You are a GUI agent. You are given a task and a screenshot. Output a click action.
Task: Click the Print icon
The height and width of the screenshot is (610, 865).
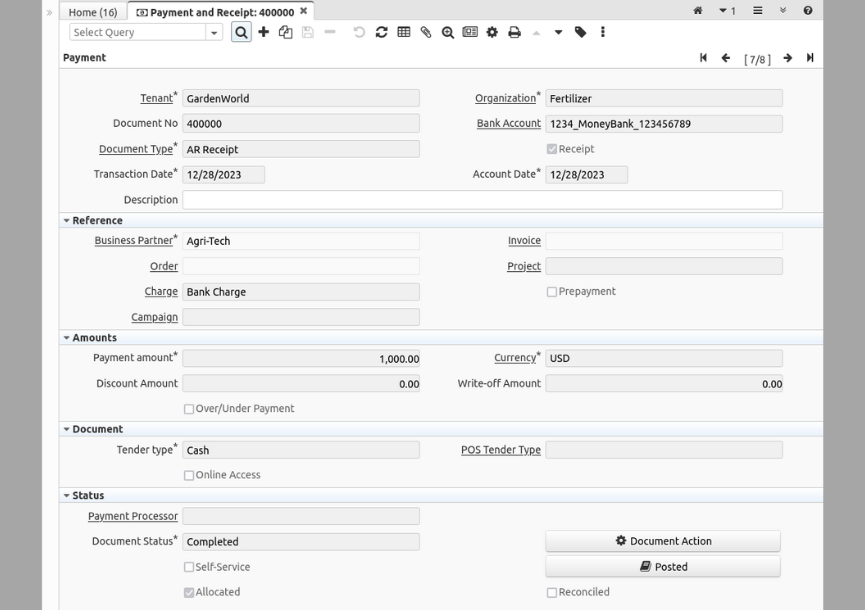(514, 32)
